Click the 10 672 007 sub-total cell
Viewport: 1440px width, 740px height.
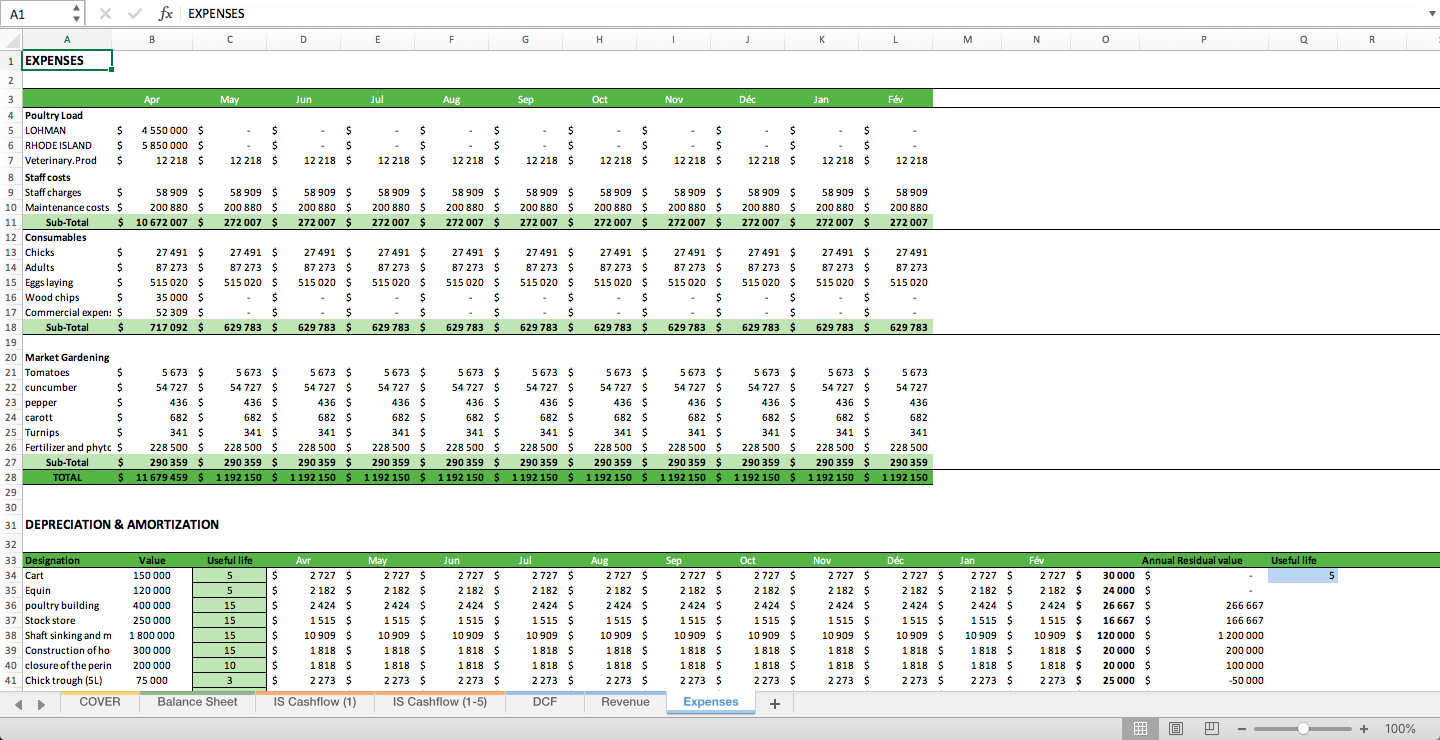pos(152,222)
